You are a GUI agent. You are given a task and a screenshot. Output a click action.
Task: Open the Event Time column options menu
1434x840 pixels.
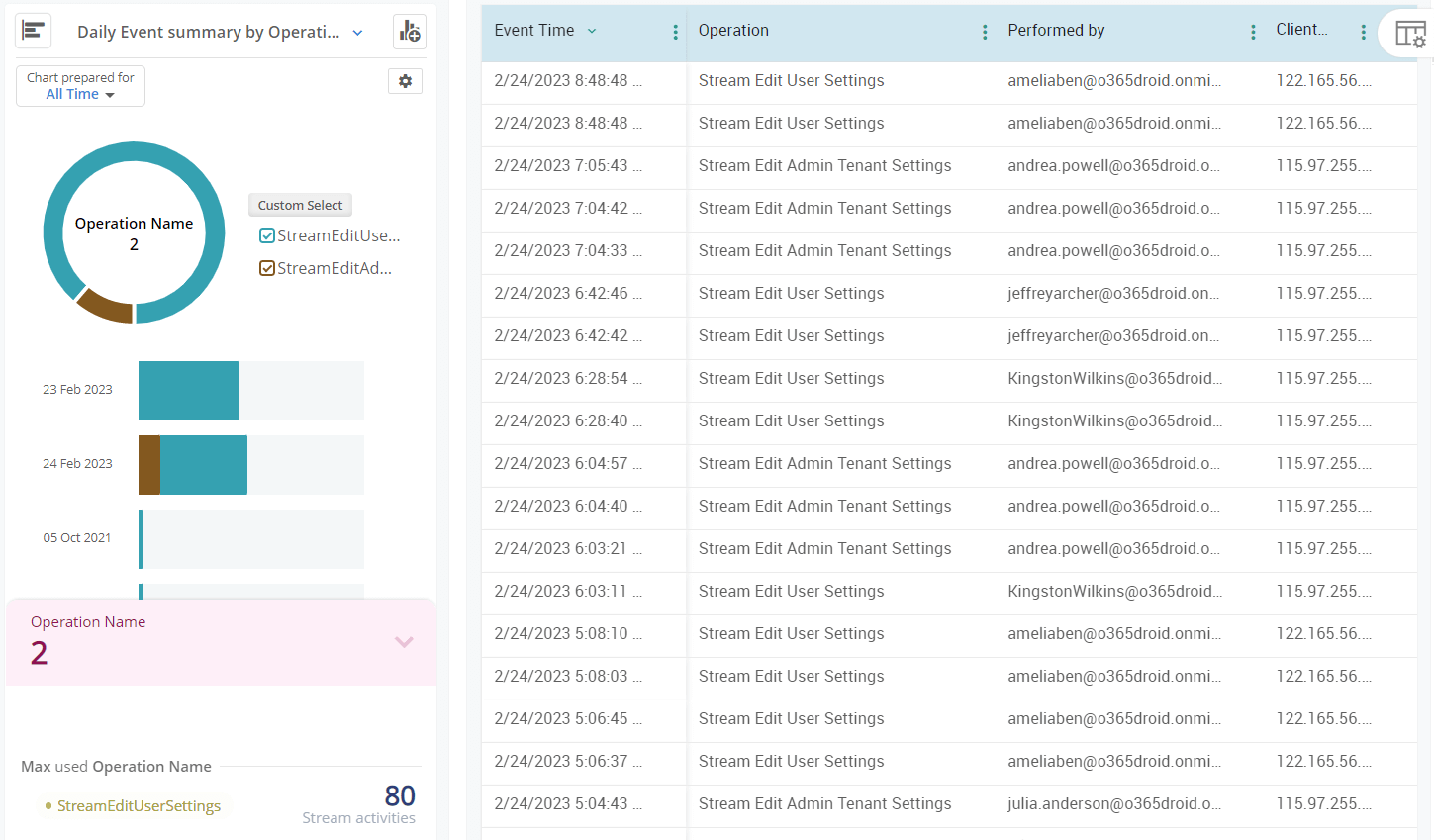(x=675, y=31)
